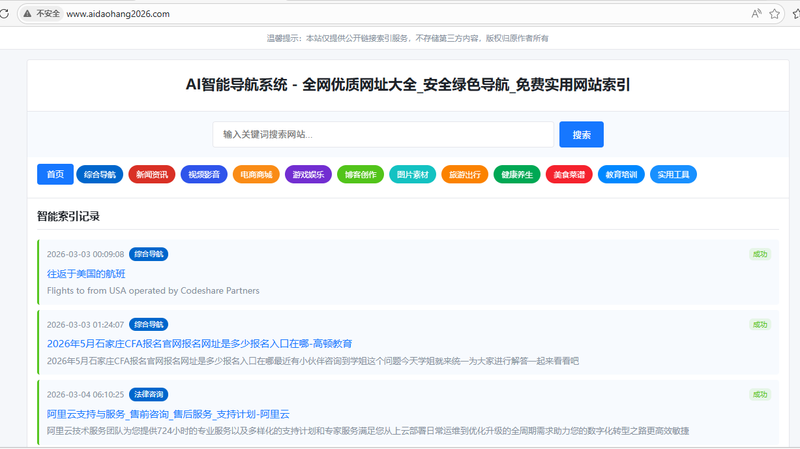The image size is (800, 449).
Task: Select the 首页 tab
Action: (55, 174)
